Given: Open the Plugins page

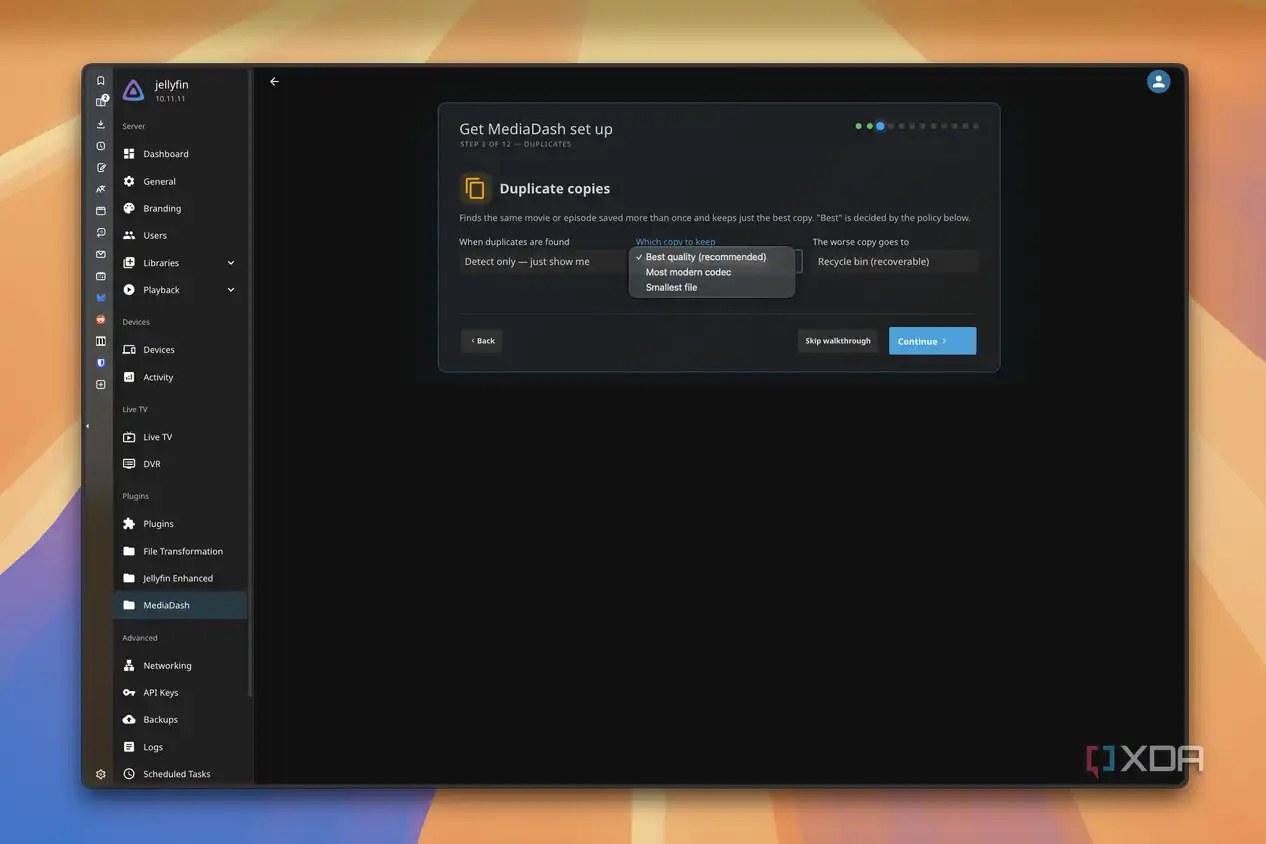Looking at the screenshot, I should point(180,524).
